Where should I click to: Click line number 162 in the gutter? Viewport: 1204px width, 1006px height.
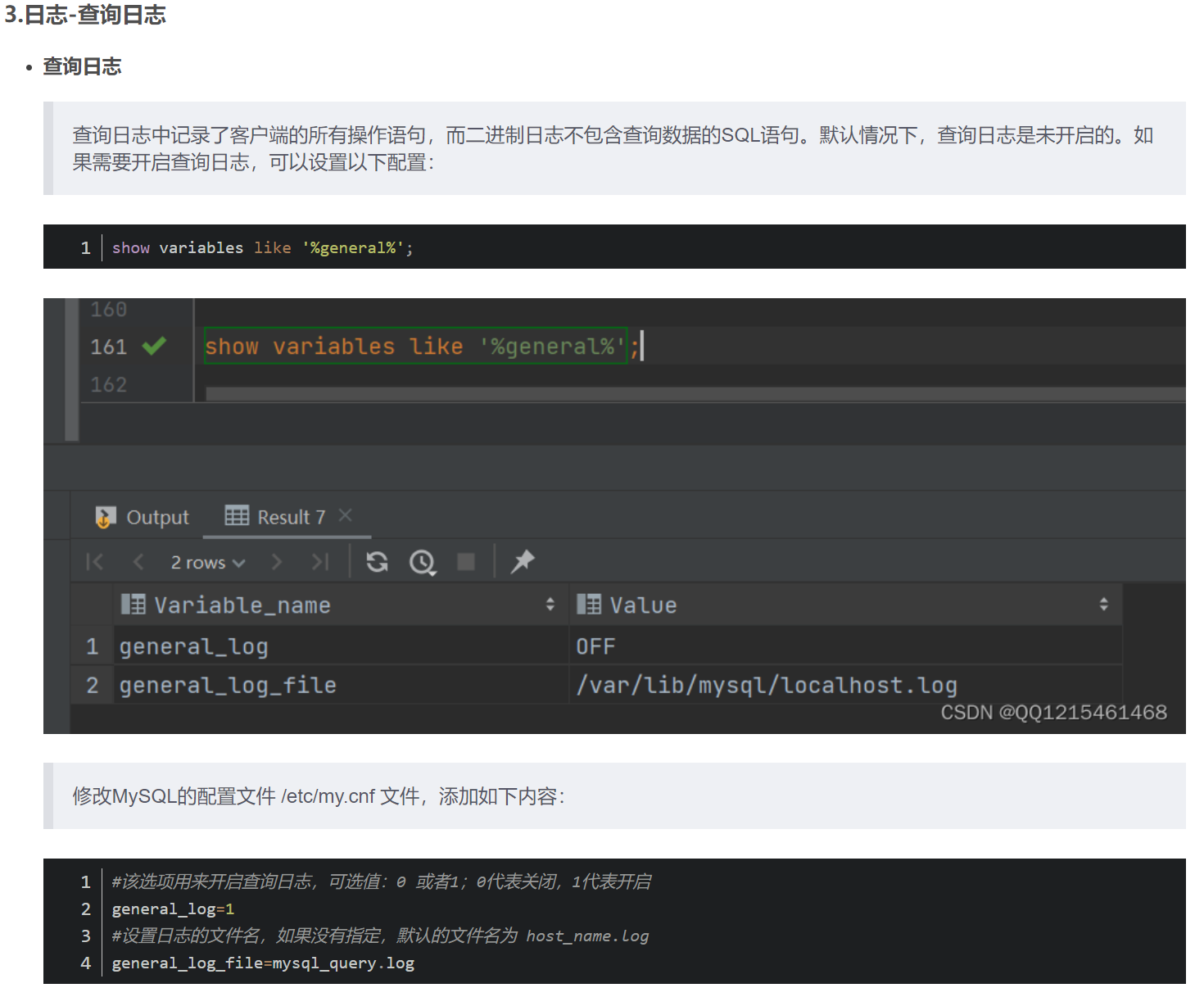pyautogui.click(x=109, y=384)
